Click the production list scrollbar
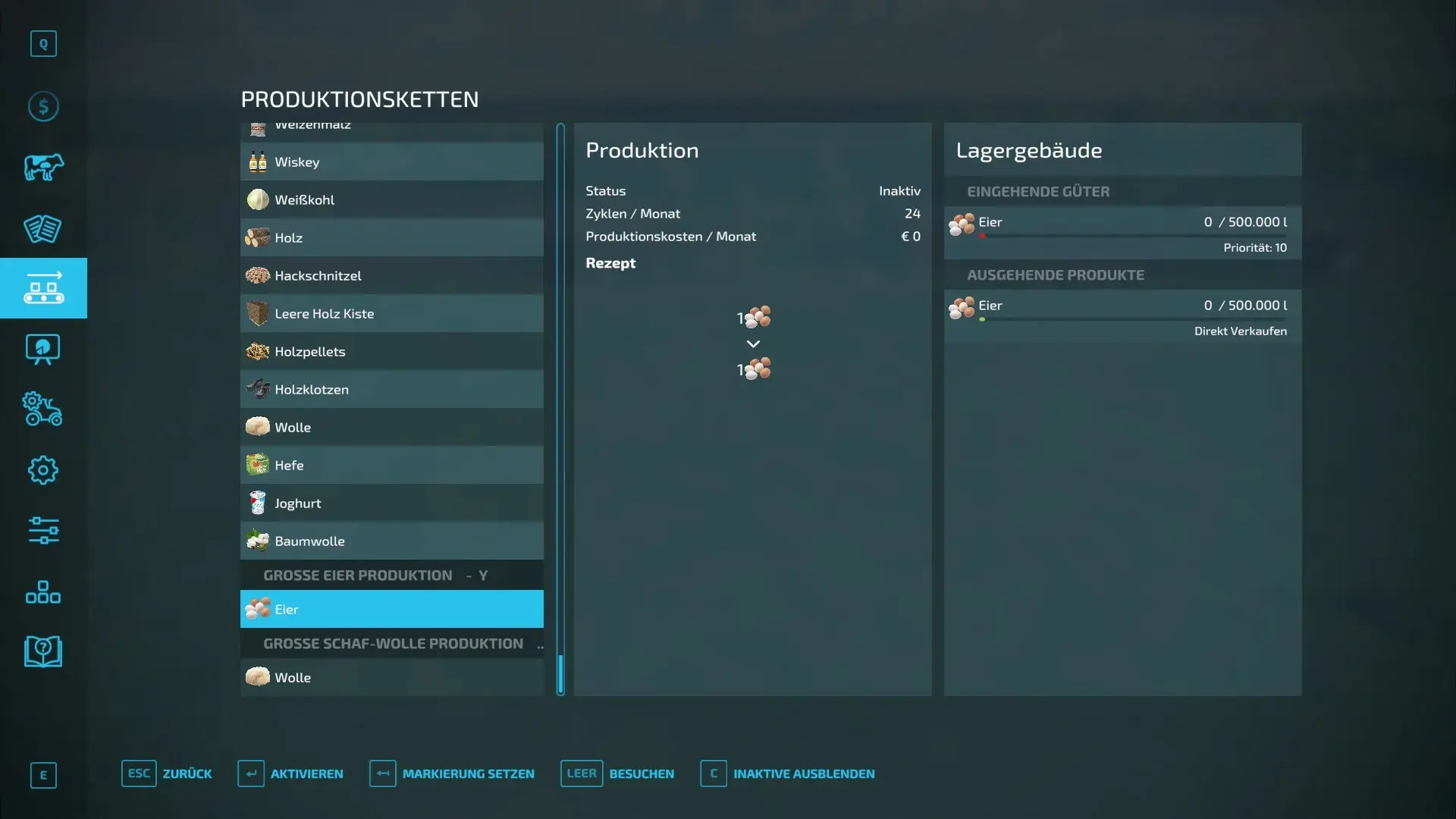 [560, 409]
